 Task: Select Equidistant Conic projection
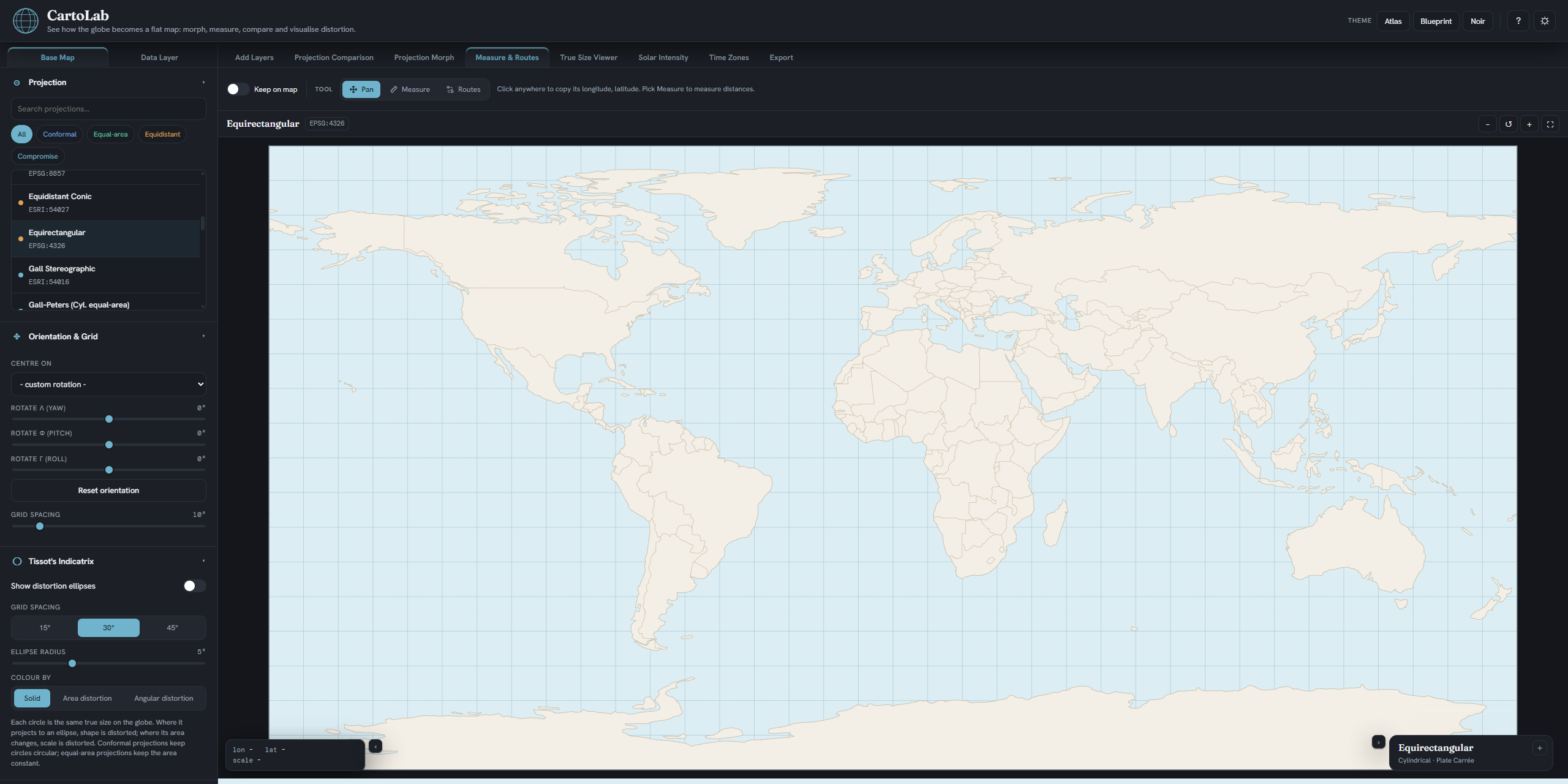pyautogui.click(x=105, y=203)
